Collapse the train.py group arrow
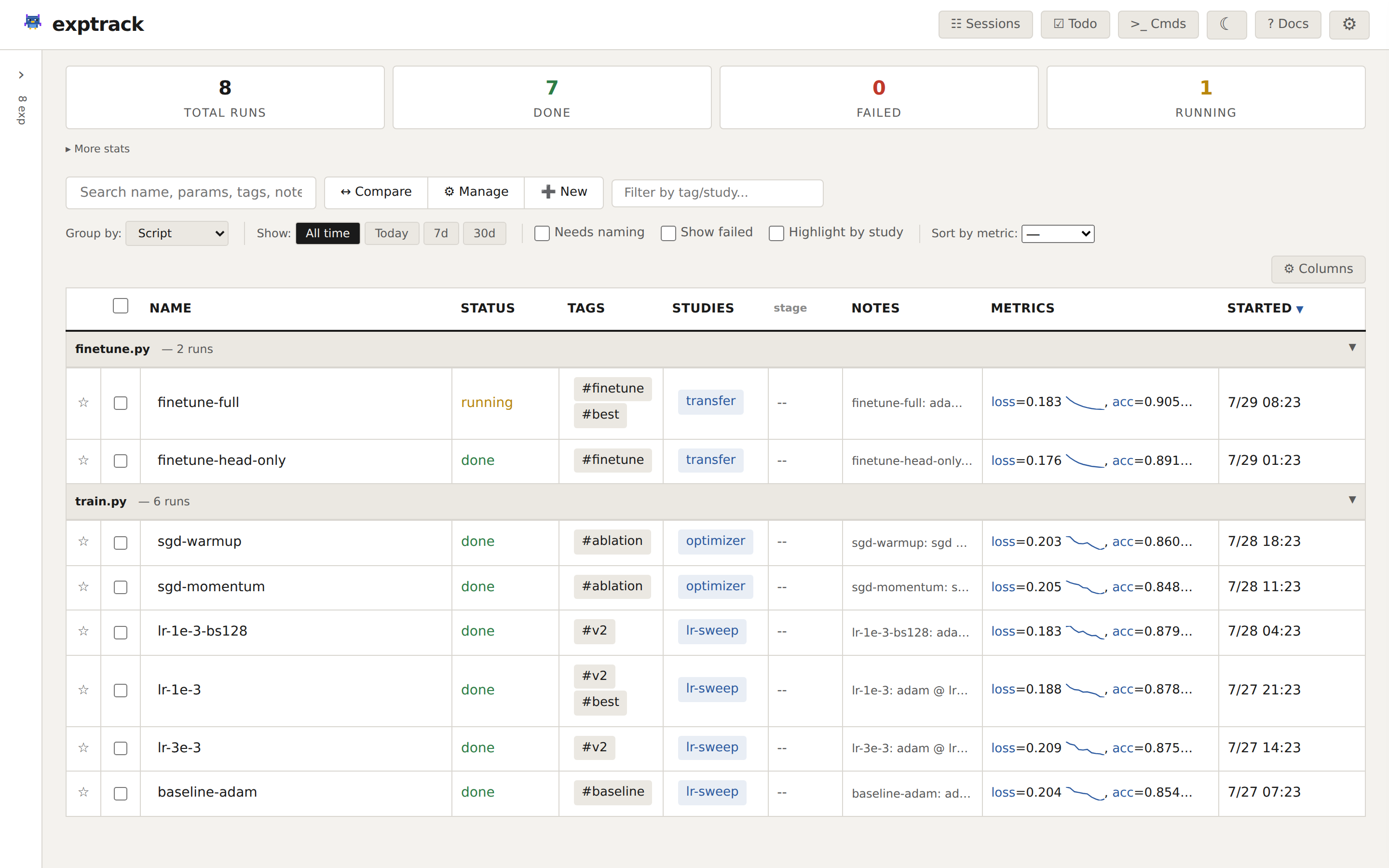The image size is (1389, 868). click(1352, 500)
